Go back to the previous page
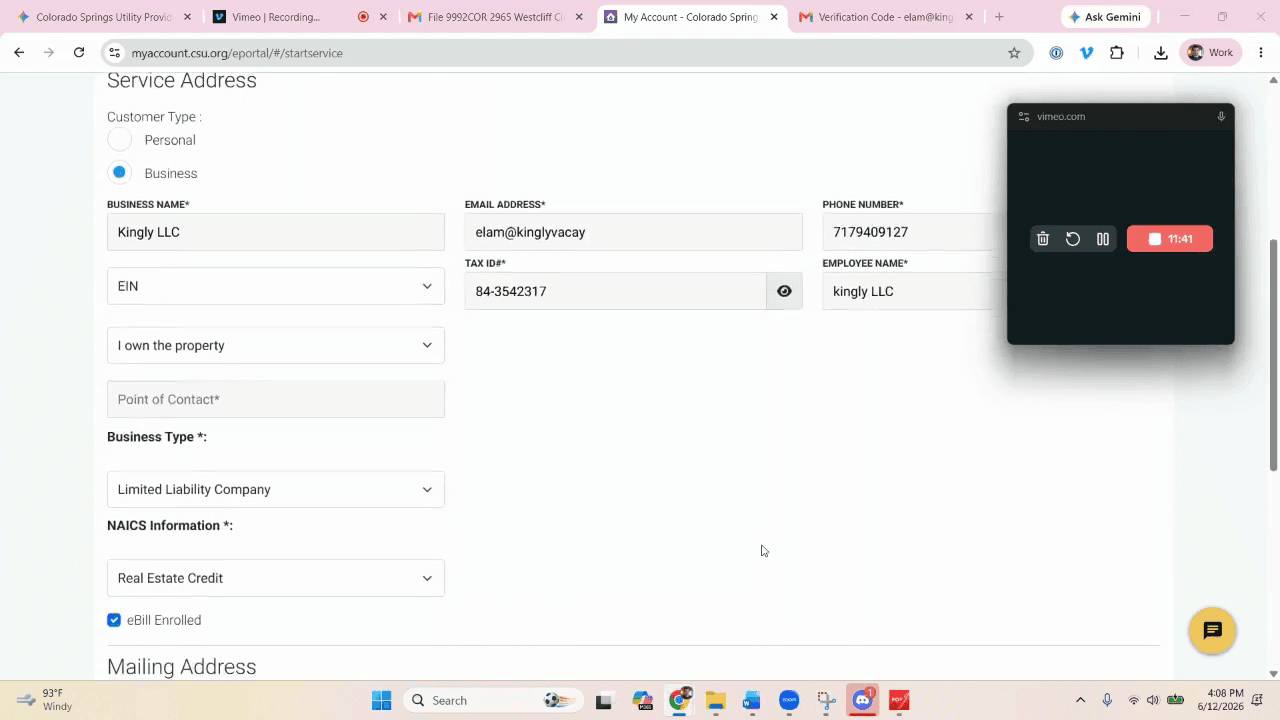The width and height of the screenshot is (1280, 720). tap(19, 53)
